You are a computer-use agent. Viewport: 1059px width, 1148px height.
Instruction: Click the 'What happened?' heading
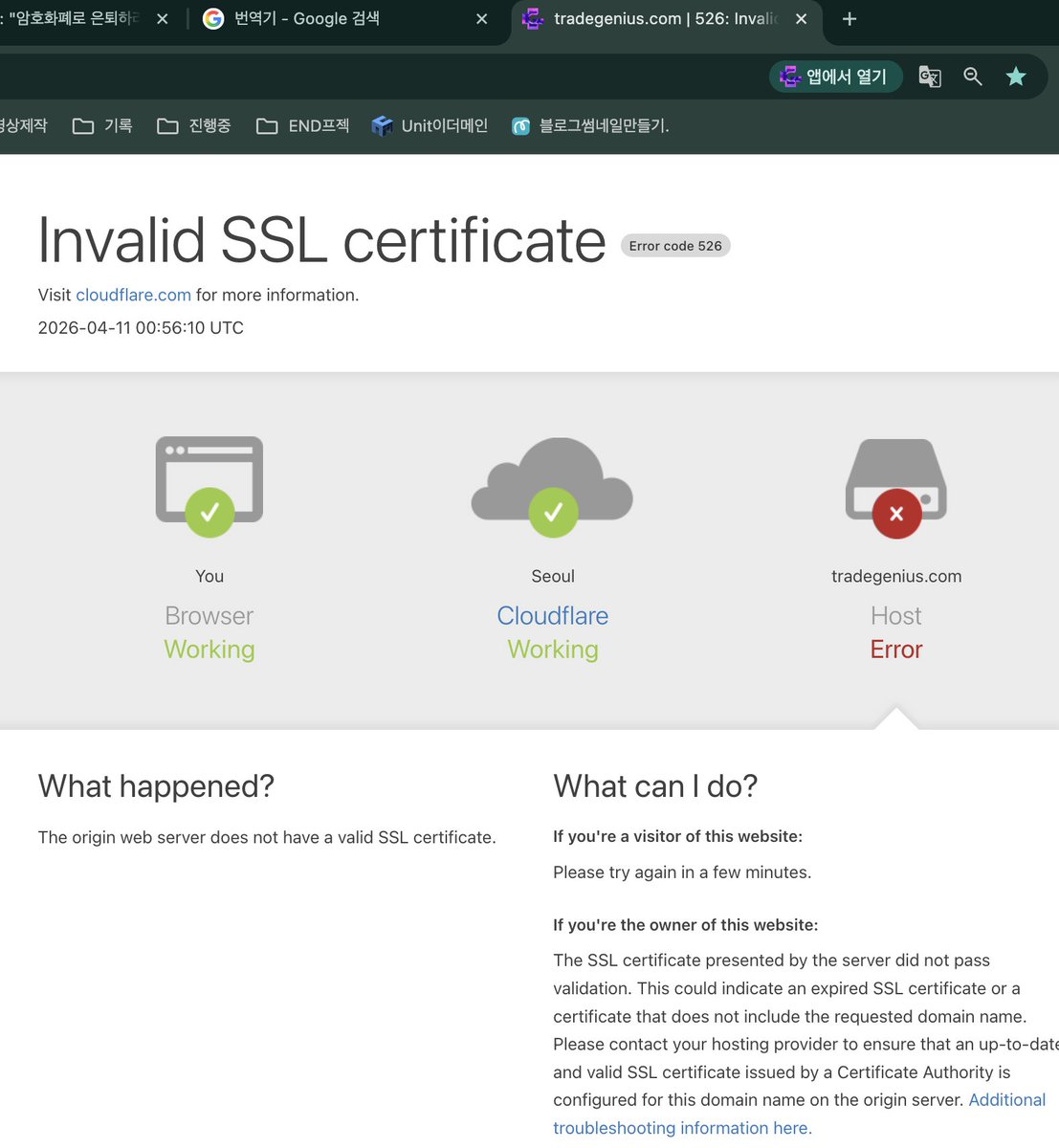pos(156,786)
